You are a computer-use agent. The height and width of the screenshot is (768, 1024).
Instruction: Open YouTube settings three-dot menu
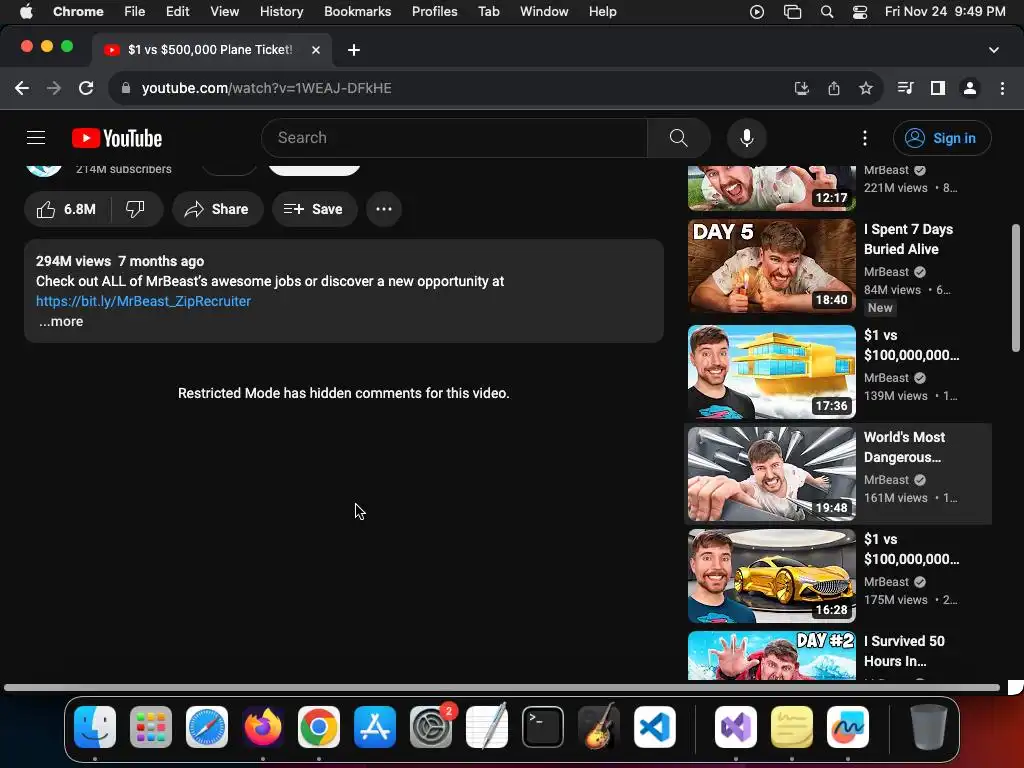[865, 138]
